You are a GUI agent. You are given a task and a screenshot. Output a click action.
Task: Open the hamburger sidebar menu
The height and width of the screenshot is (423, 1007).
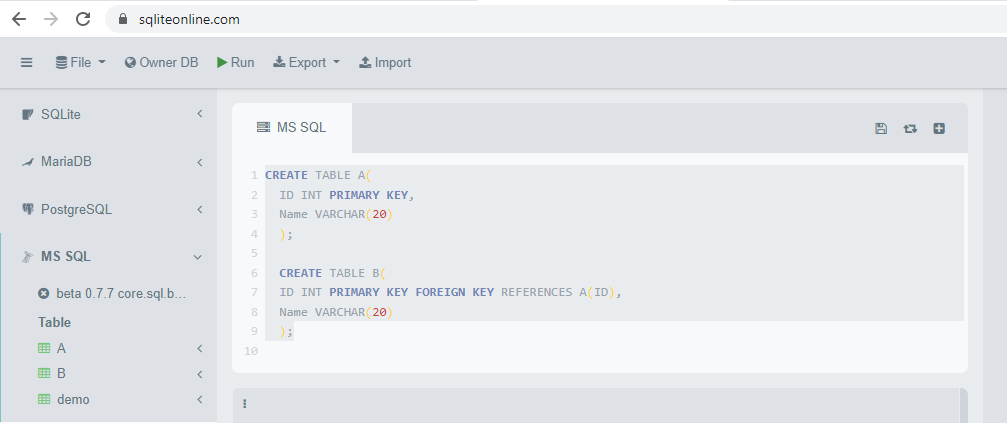[x=26, y=62]
